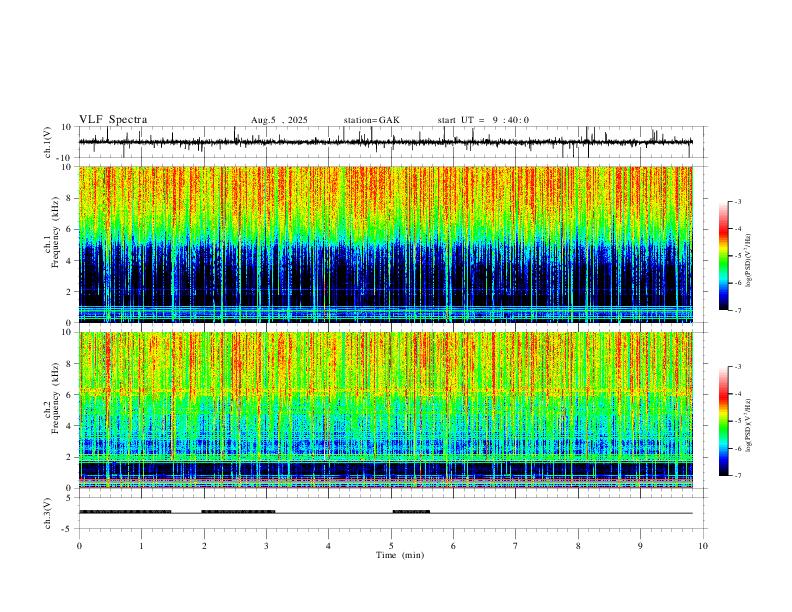The height and width of the screenshot is (612, 792).
Task: Click the ch.3 black bar between 2 and 3 min
Action: (238, 512)
